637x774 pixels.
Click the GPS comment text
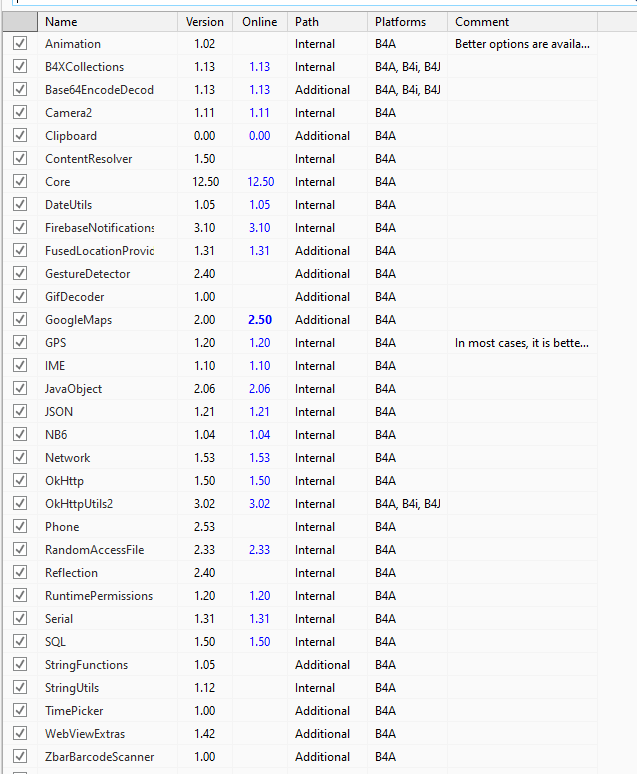[522, 343]
